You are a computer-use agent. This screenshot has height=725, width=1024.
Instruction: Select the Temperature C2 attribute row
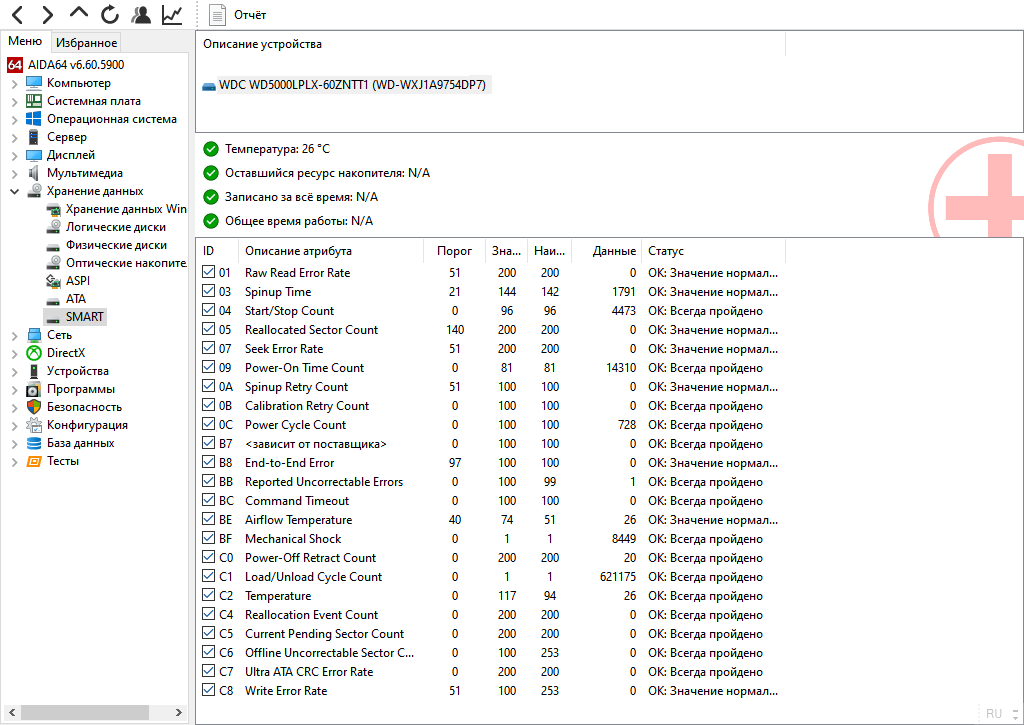click(490, 596)
